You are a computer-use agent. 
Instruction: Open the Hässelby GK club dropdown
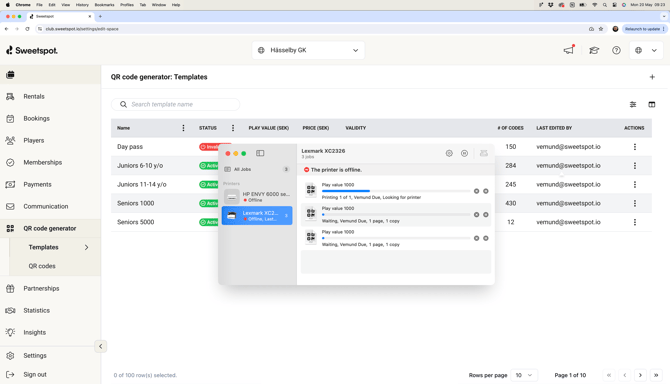click(308, 50)
